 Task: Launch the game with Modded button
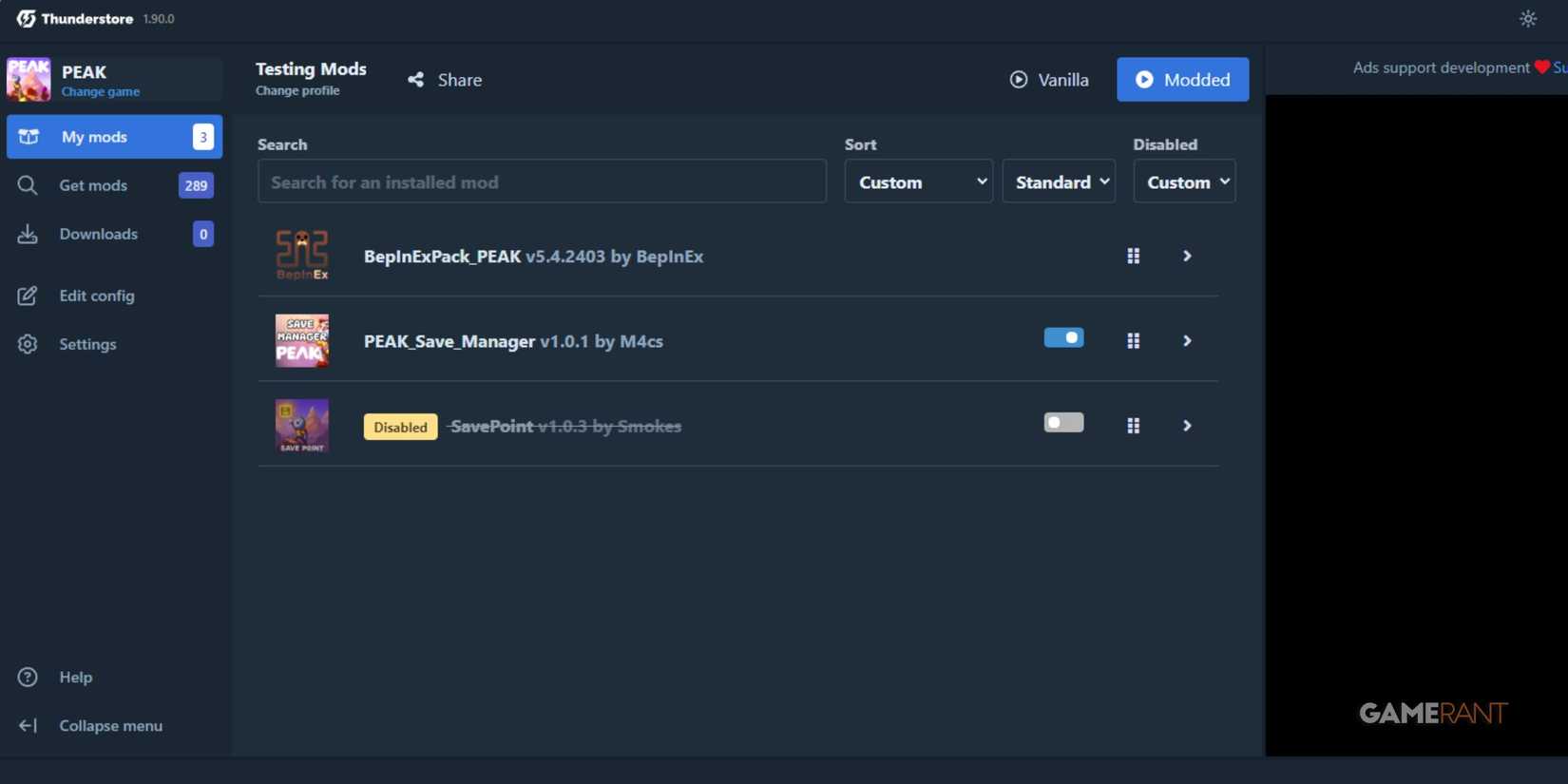click(x=1182, y=80)
